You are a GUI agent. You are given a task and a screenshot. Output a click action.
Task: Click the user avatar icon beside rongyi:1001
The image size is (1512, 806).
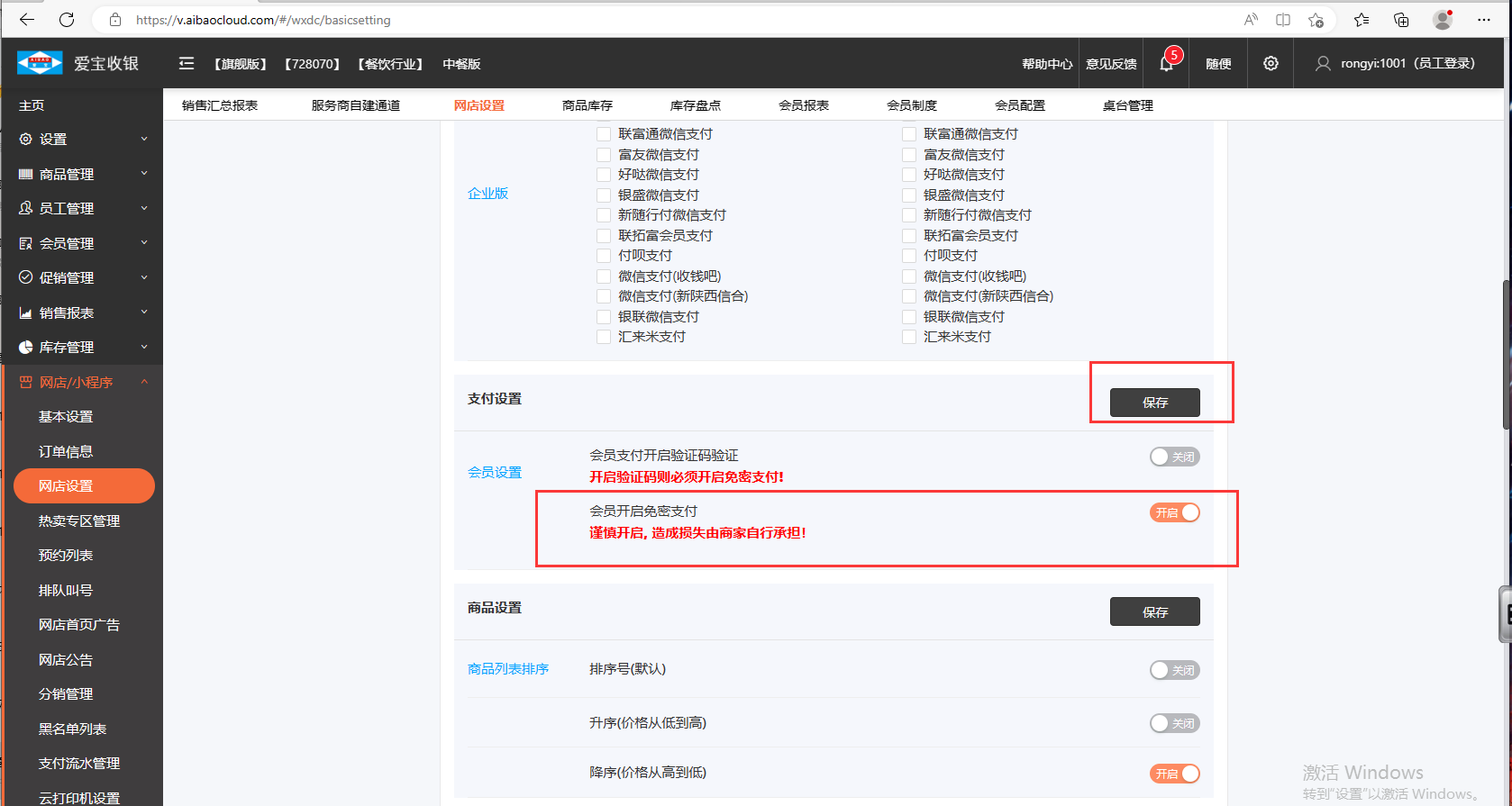(1323, 64)
